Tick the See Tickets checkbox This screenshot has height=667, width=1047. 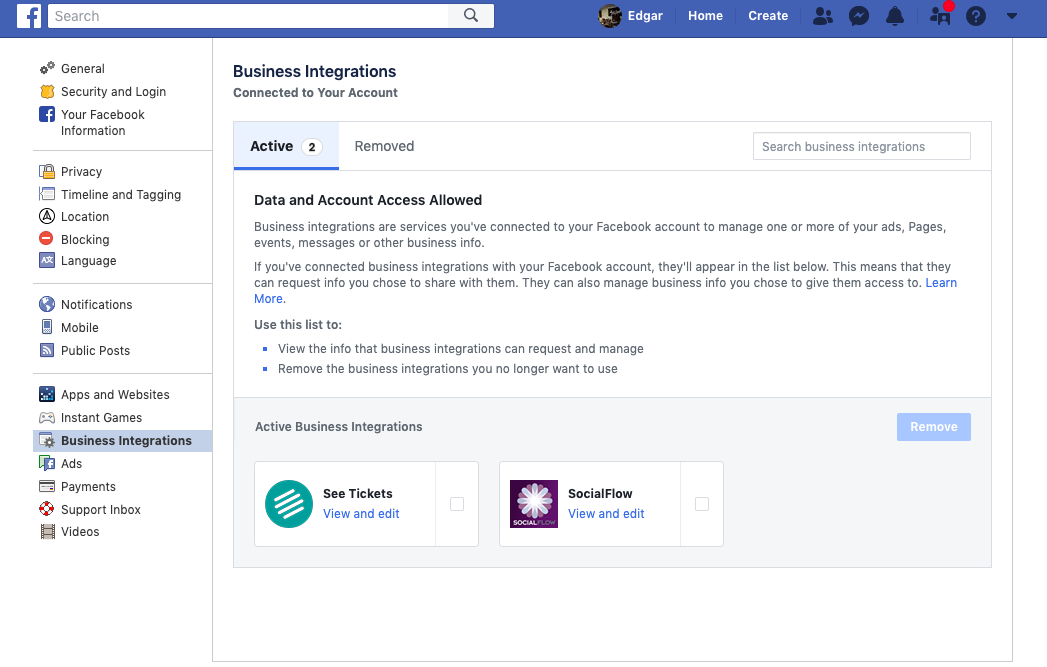tap(457, 504)
